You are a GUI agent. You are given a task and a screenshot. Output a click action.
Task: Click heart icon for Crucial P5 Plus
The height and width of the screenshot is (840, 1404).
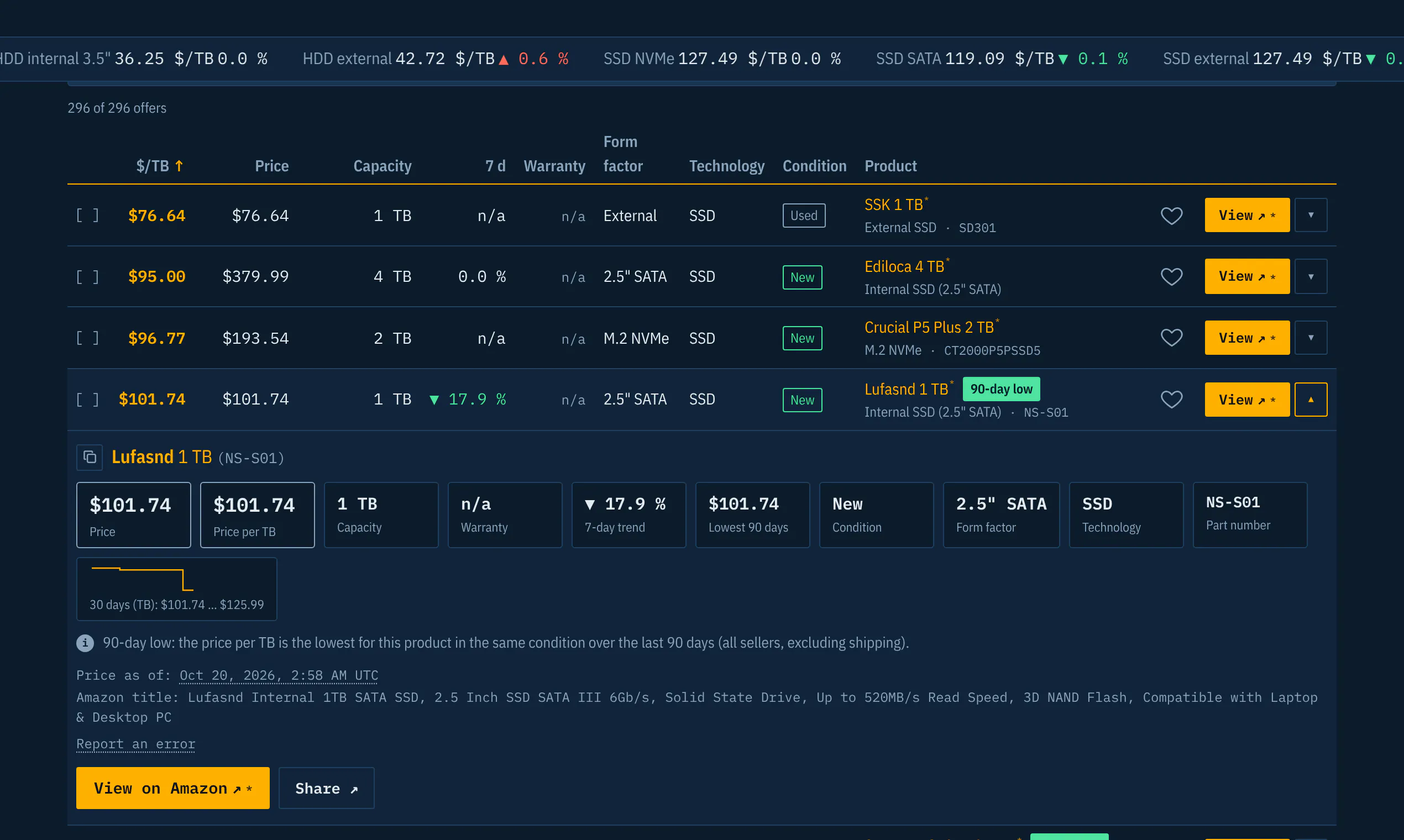tap(1171, 338)
